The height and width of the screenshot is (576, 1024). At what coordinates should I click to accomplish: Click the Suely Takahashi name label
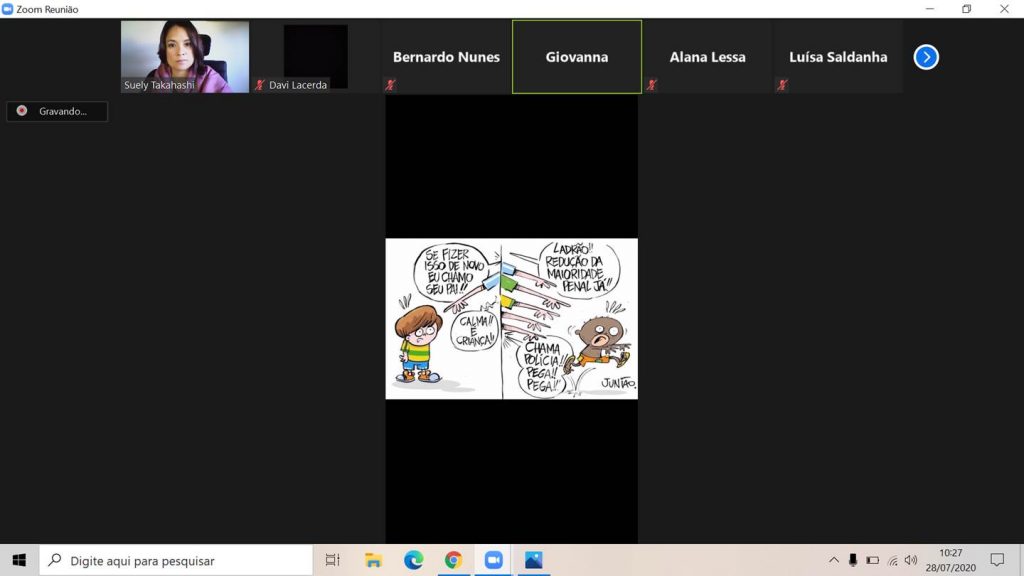[x=159, y=85]
